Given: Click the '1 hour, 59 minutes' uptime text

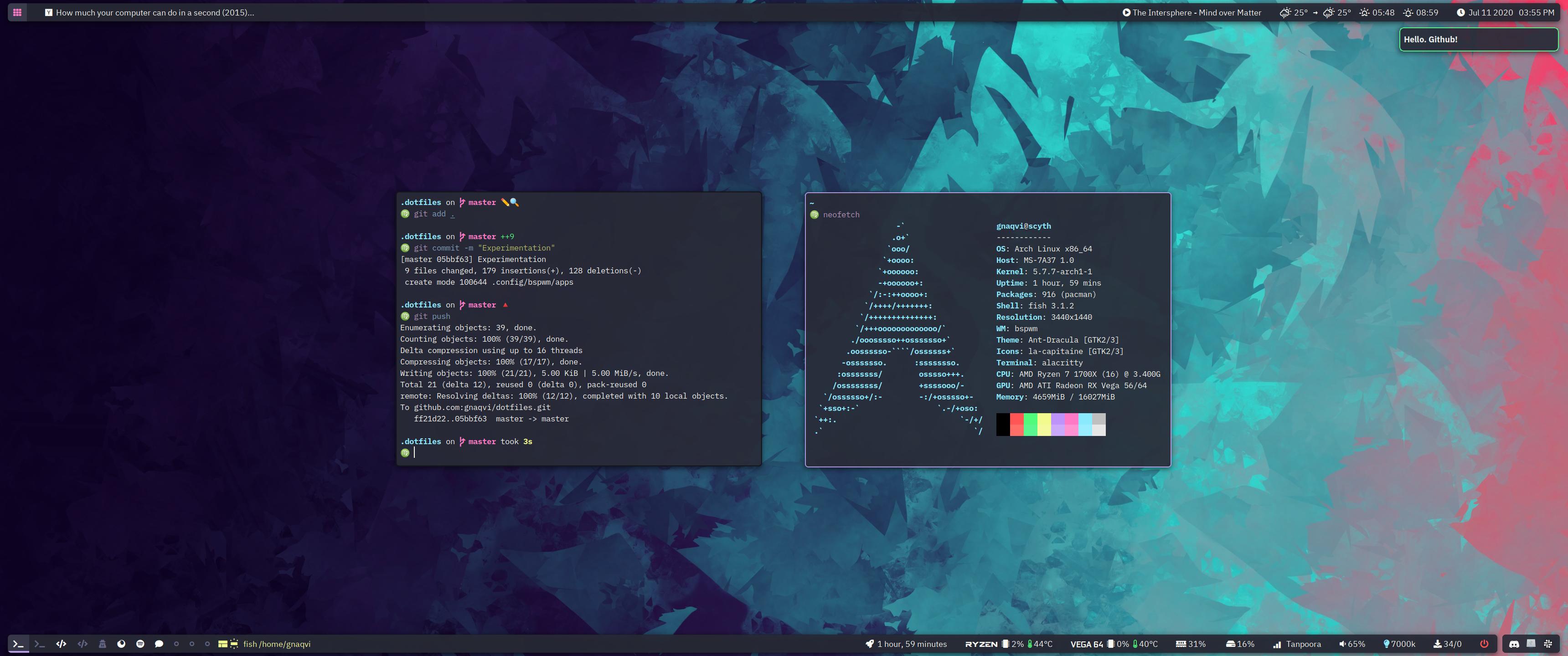Looking at the screenshot, I should click(912, 644).
